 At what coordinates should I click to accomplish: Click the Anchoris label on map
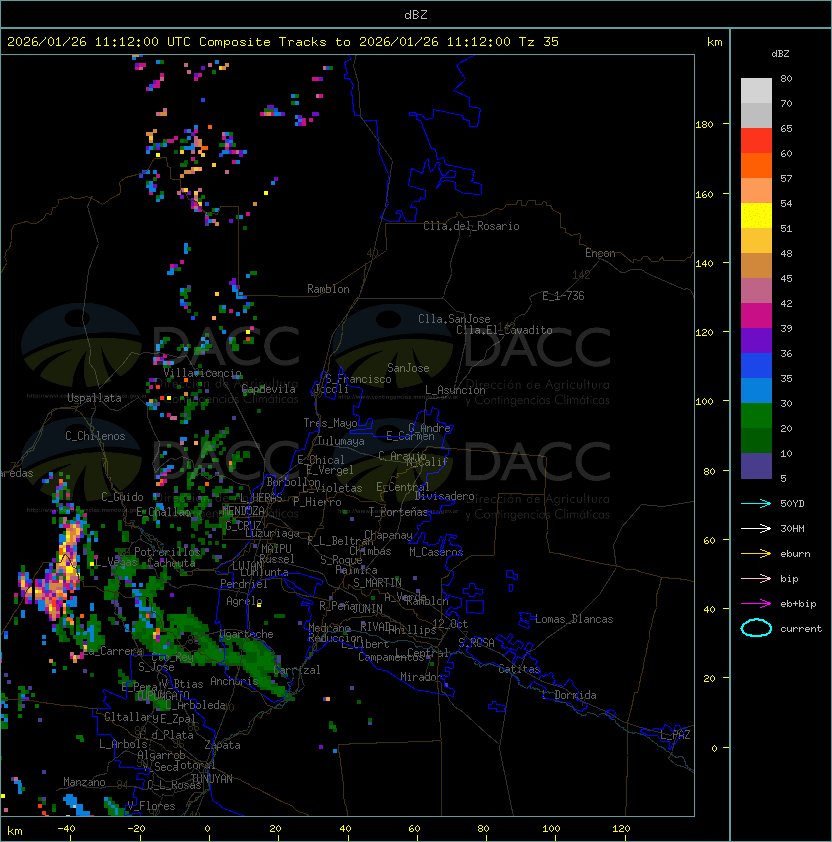tap(234, 681)
